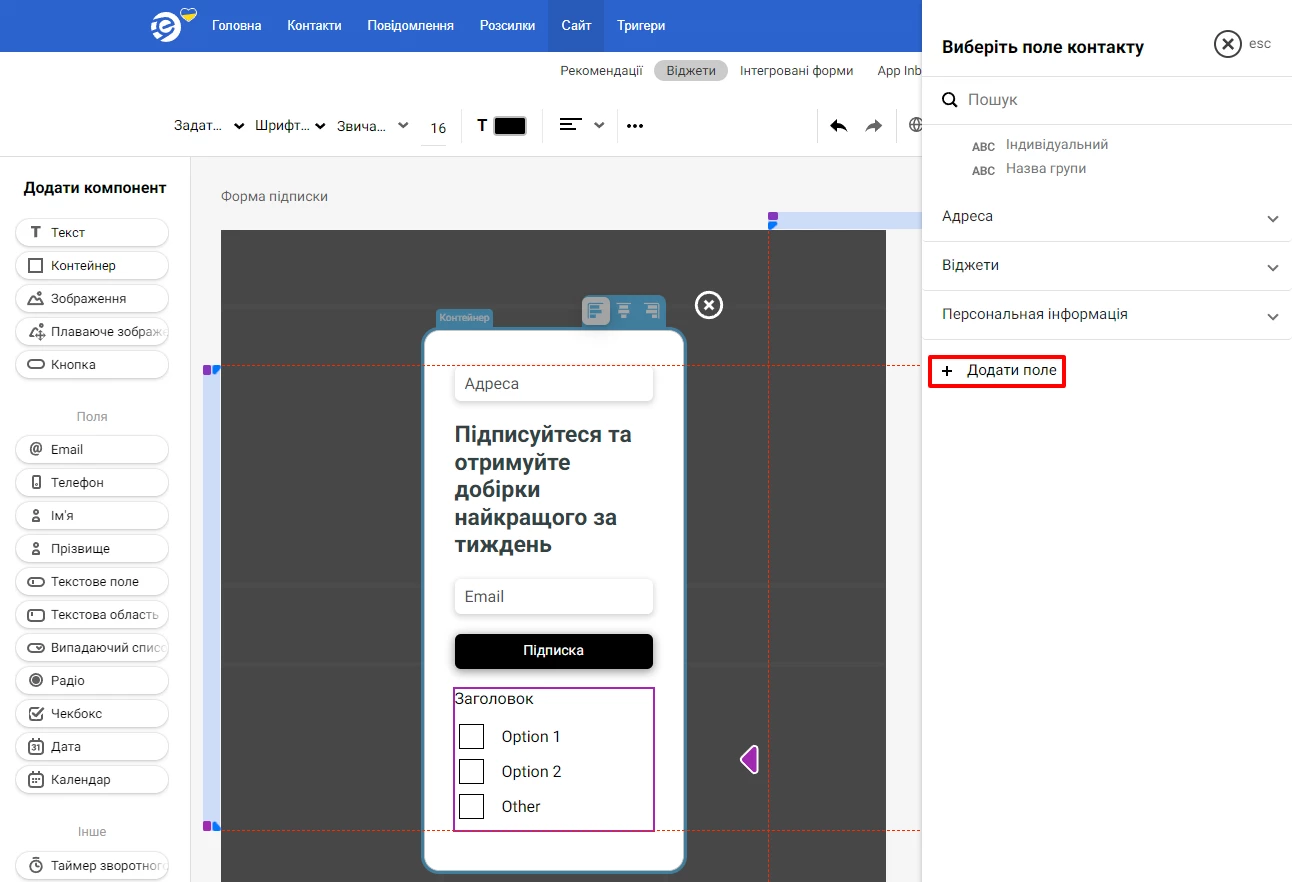Check the Option 1 checkbox
The width and height of the screenshot is (1292, 882).
click(x=471, y=736)
